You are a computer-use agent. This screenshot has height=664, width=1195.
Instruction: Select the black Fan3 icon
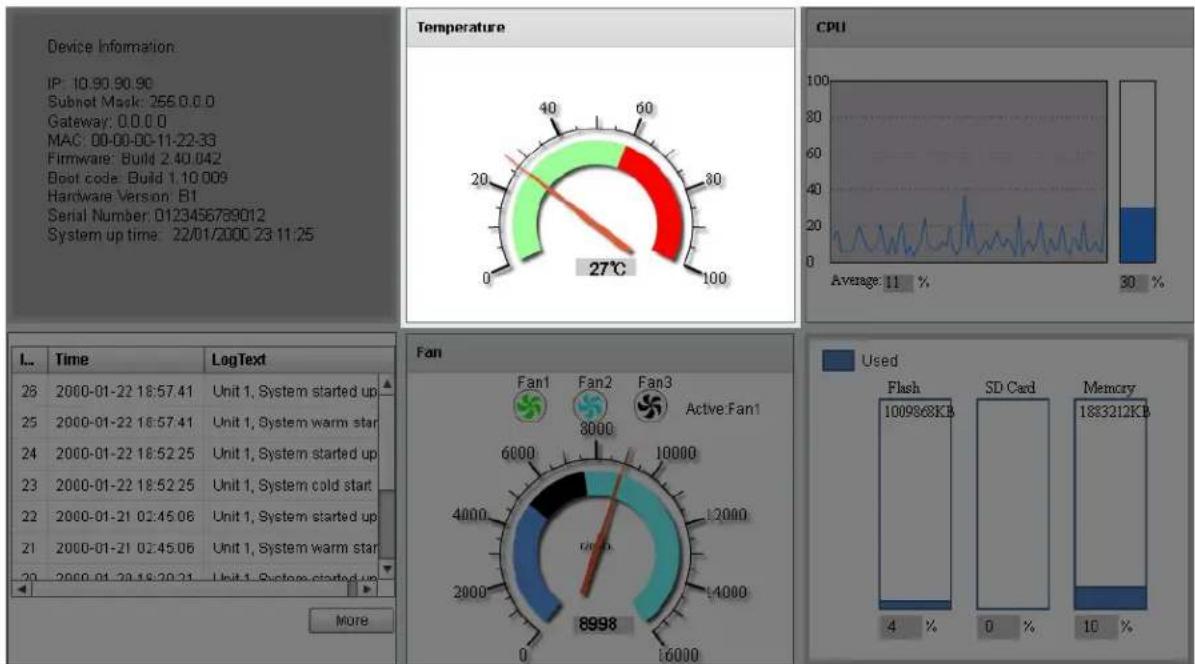click(651, 406)
